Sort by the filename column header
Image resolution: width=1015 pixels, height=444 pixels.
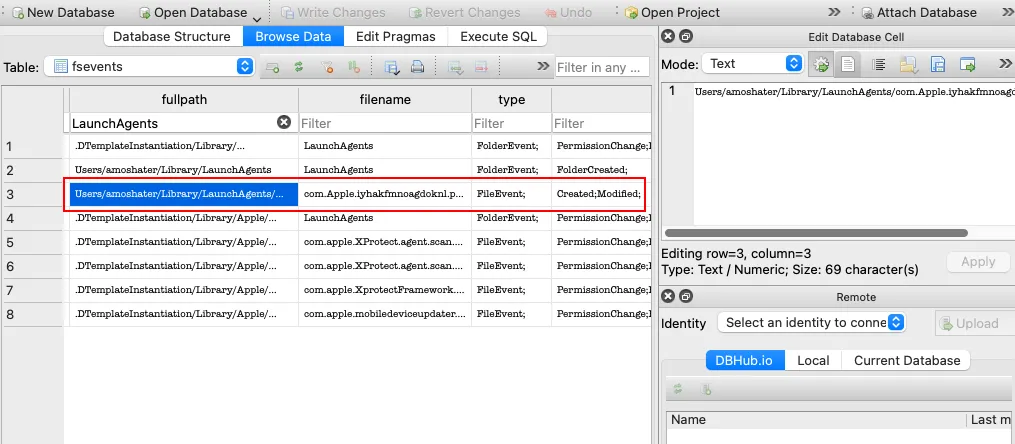(x=385, y=100)
